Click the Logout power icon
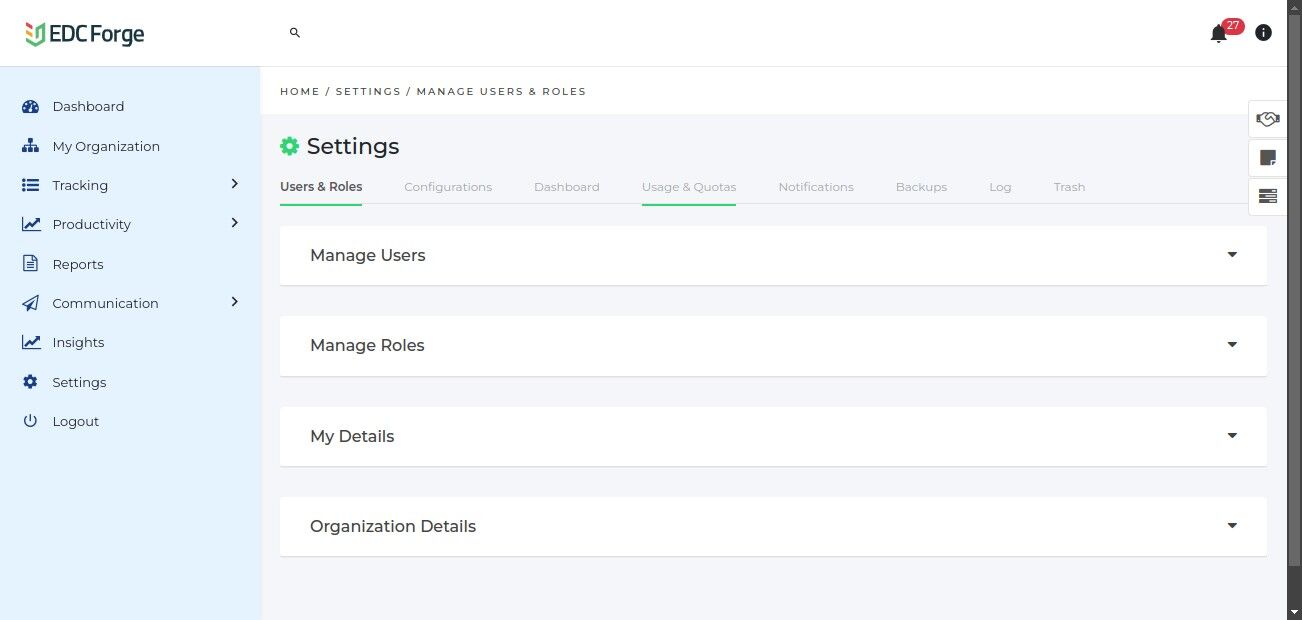 click(x=30, y=421)
